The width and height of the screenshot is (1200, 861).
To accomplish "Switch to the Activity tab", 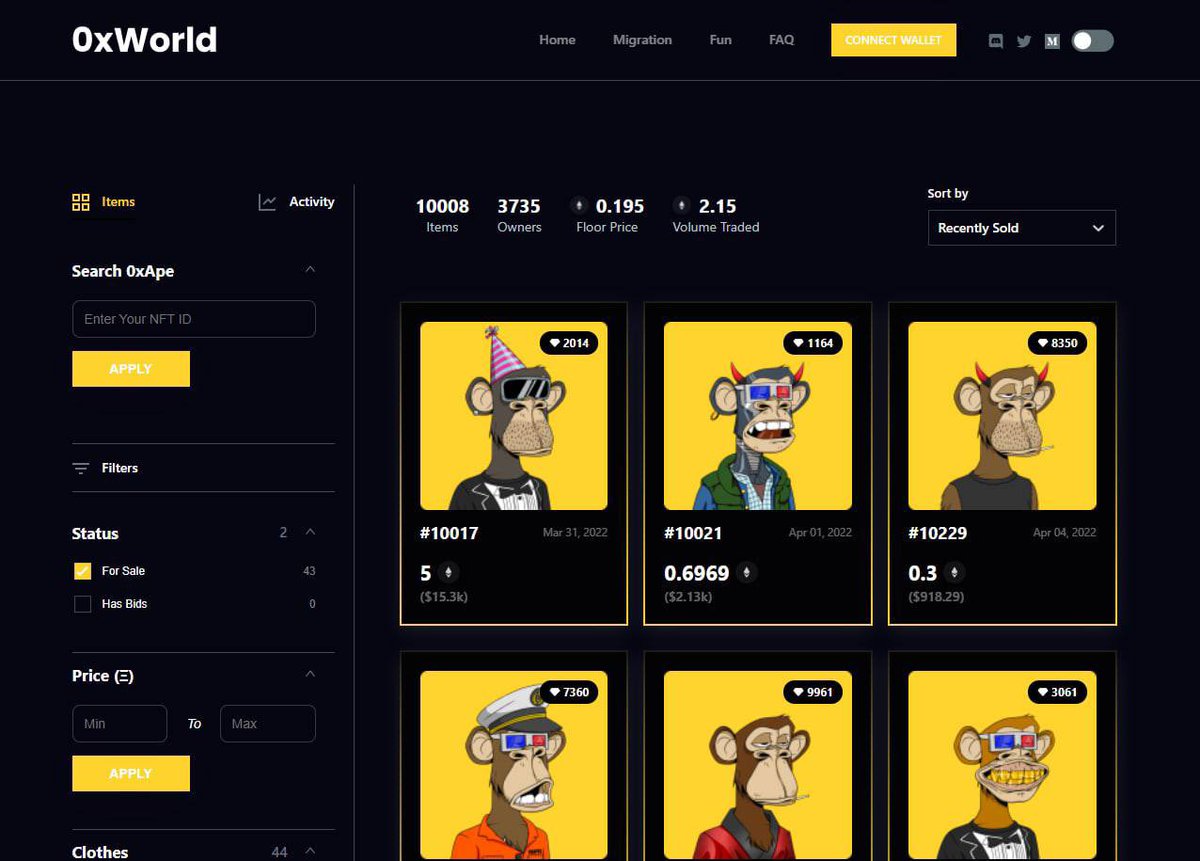I will (296, 202).
